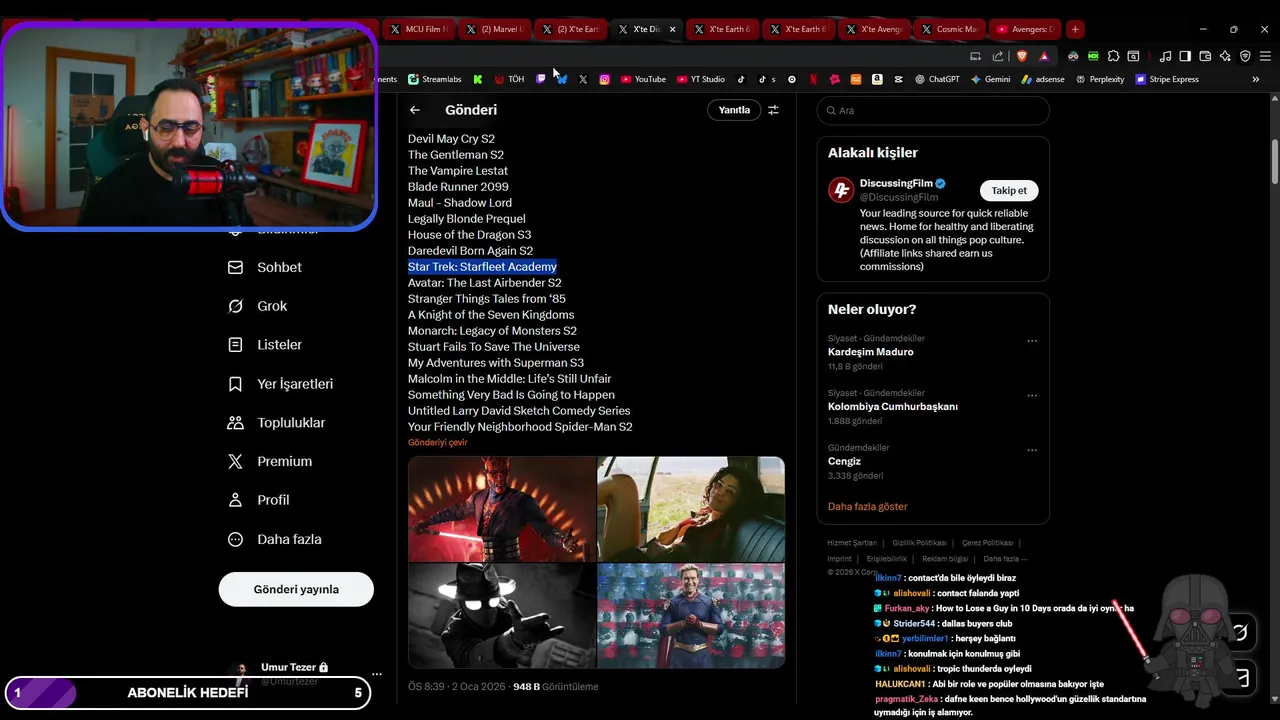Click the Gönderi yayınla button

[x=296, y=589]
